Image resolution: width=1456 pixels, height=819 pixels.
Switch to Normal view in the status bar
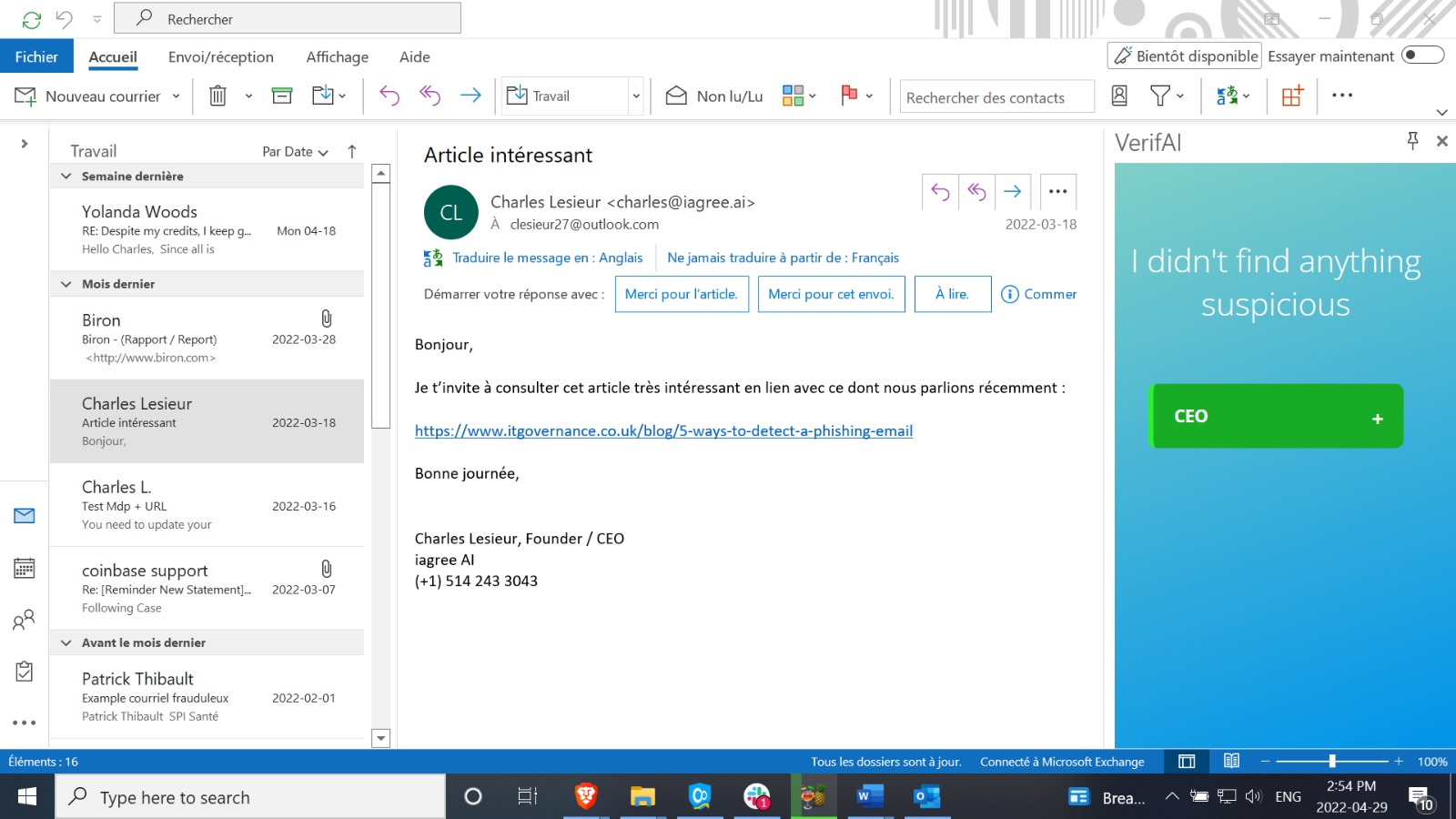[x=1187, y=762]
